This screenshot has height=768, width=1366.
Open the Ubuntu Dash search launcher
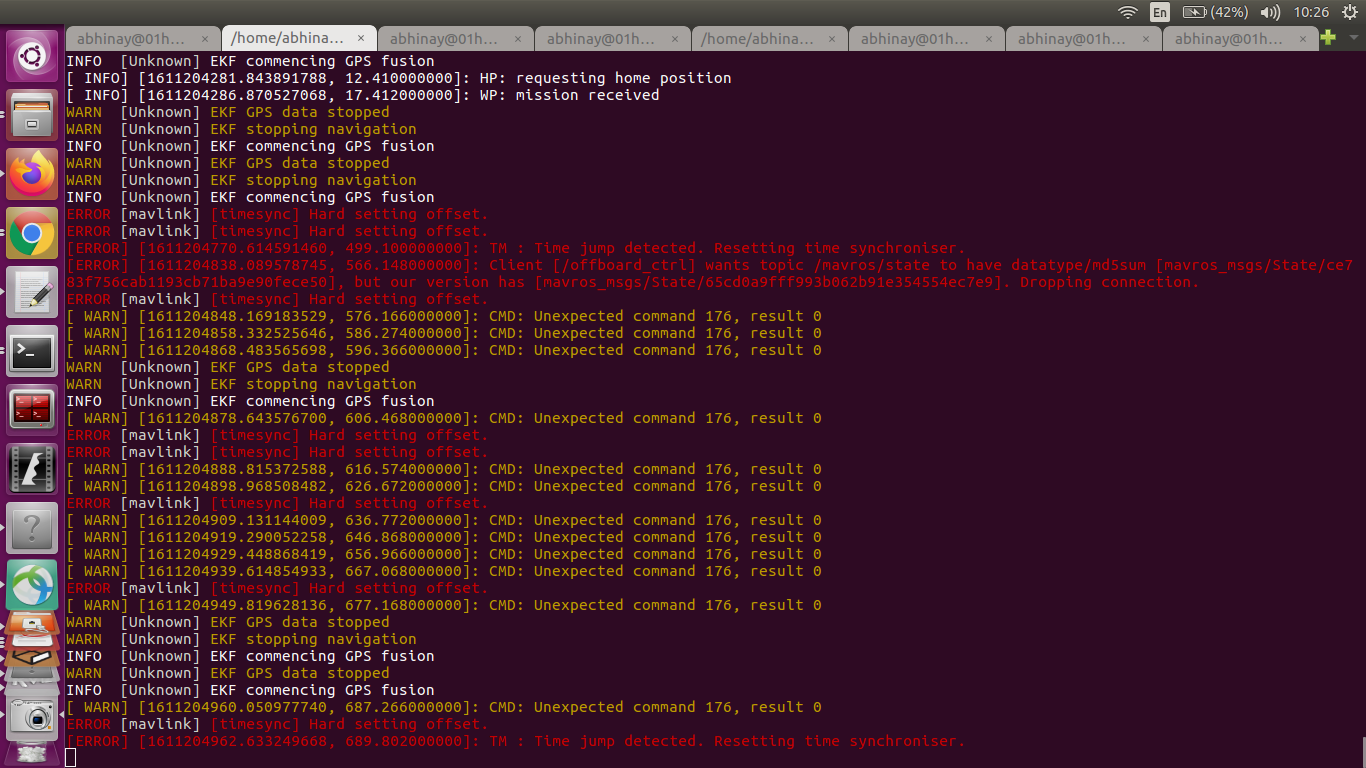point(32,57)
